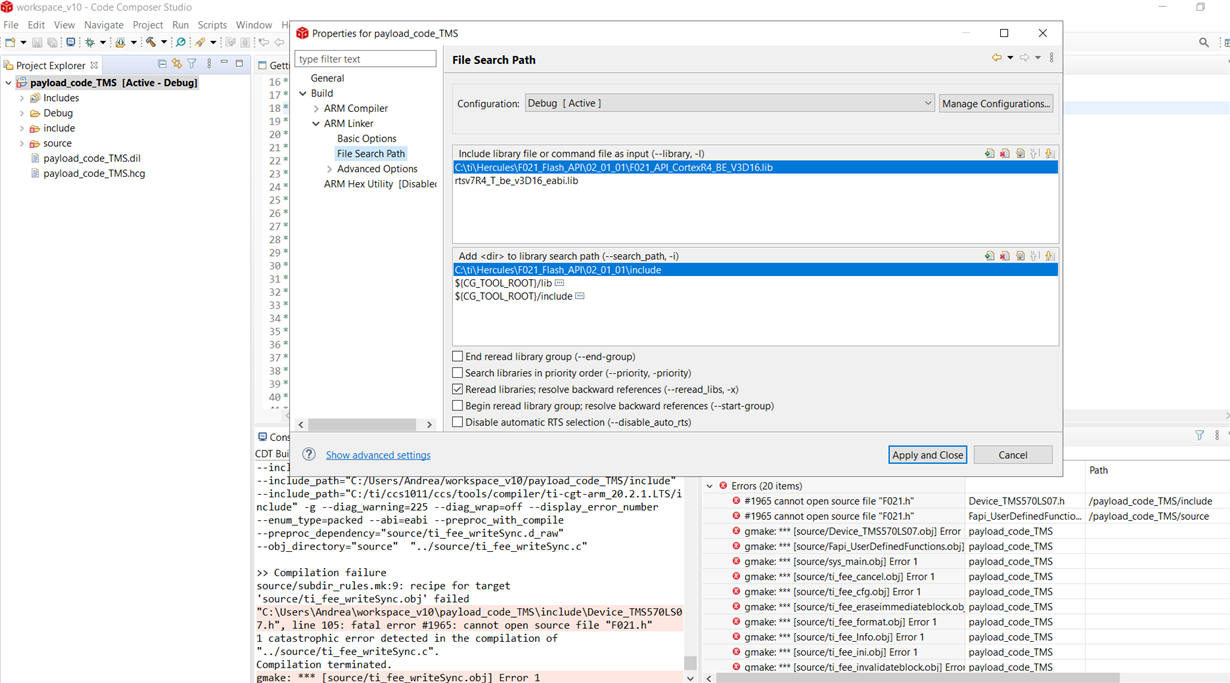Collapse the Errors (20 items) group
Viewport: 1230px width, 683px height.
click(710, 486)
